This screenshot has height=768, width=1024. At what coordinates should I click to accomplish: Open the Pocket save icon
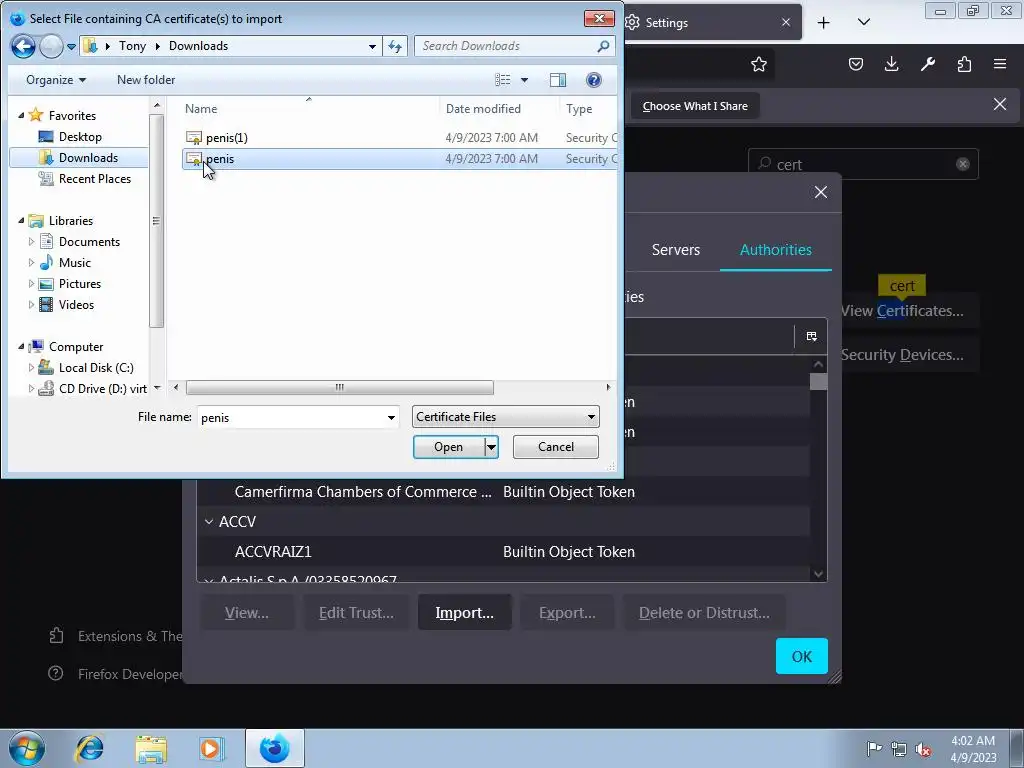(856, 64)
